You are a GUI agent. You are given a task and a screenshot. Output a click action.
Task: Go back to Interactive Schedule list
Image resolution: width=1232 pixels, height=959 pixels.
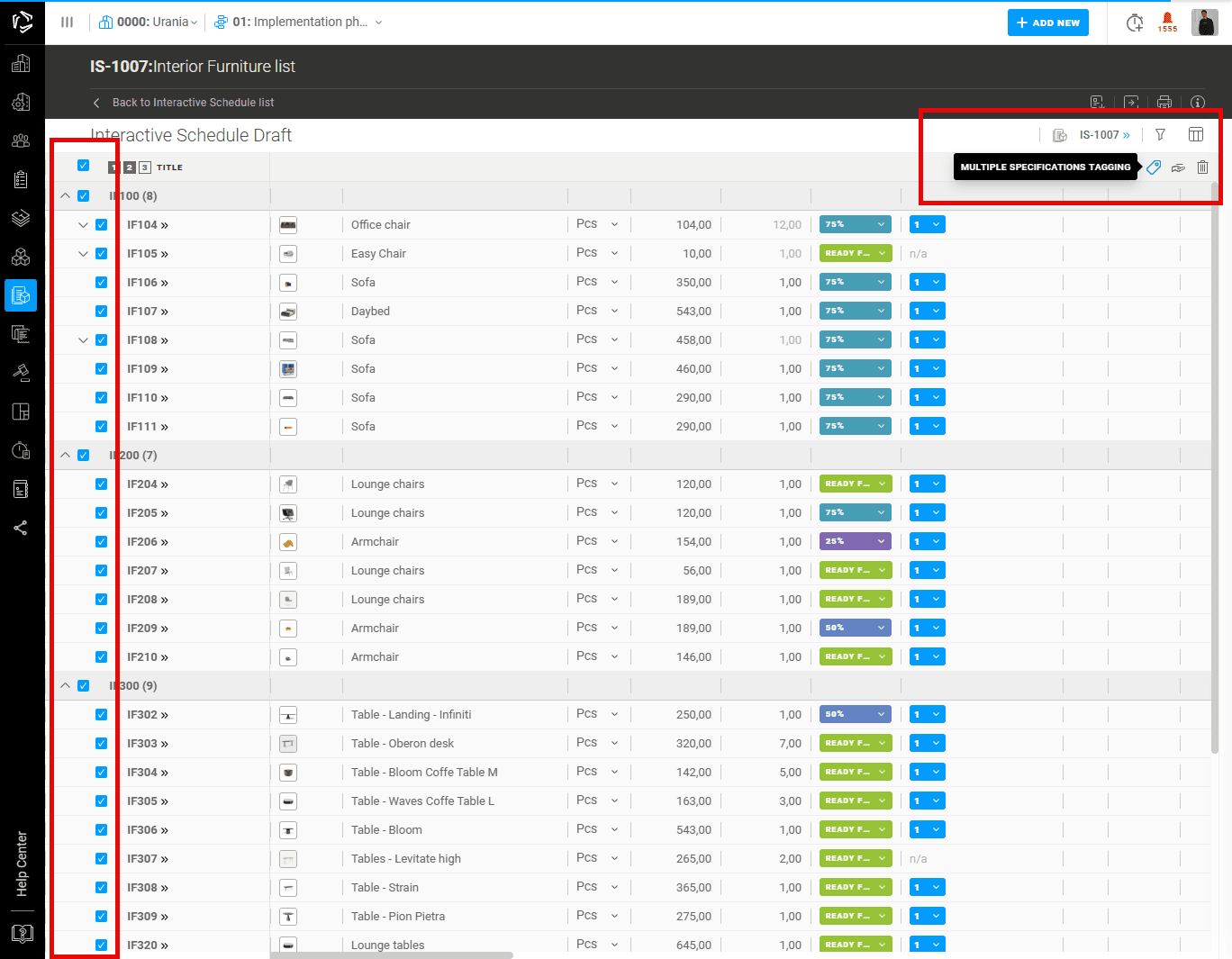click(x=184, y=103)
